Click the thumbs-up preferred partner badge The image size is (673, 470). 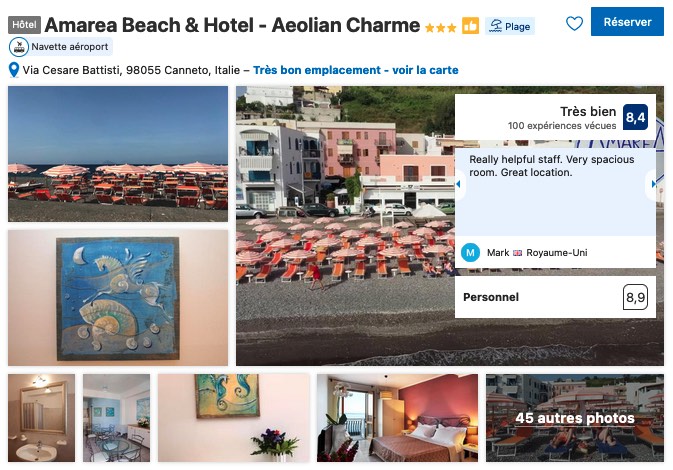point(470,26)
